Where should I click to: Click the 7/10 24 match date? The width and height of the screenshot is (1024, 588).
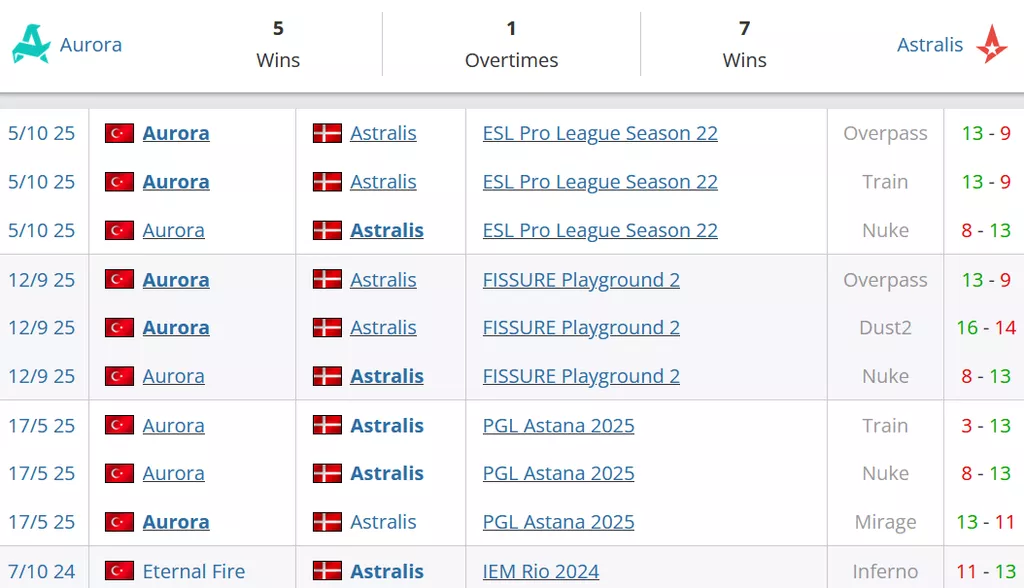pos(42,571)
